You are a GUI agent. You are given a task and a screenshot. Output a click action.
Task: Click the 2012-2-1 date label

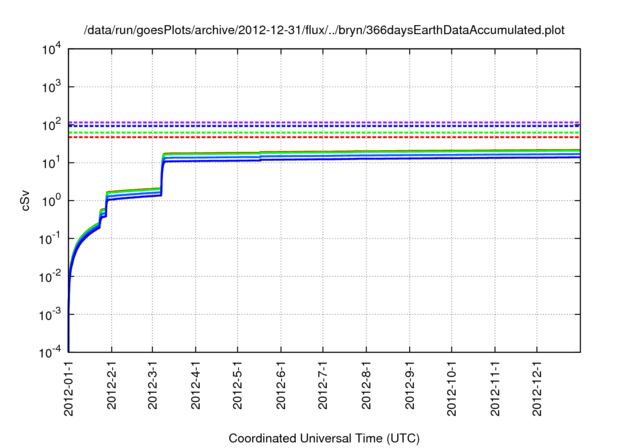pos(111,385)
